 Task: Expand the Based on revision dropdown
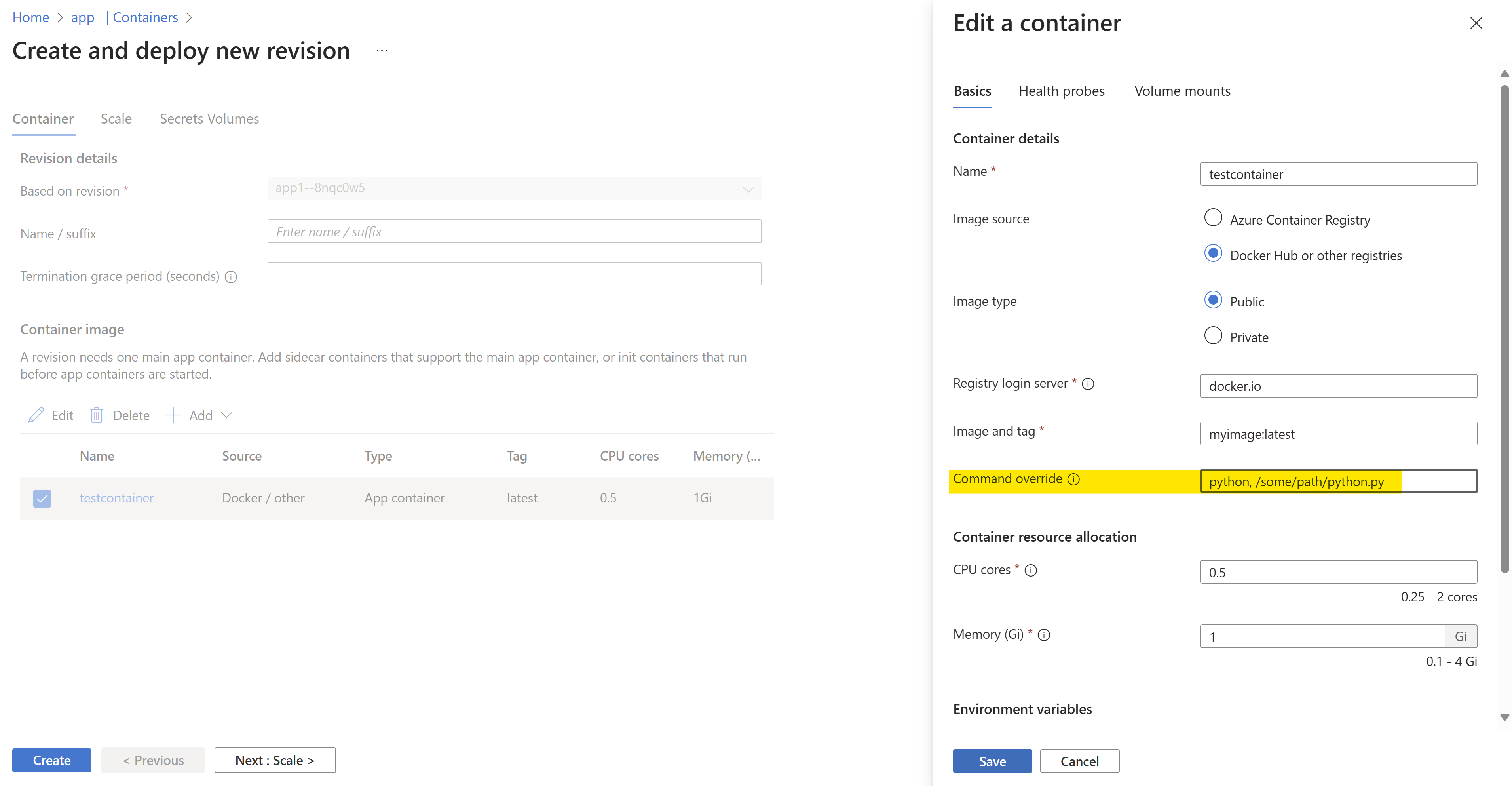[748, 188]
